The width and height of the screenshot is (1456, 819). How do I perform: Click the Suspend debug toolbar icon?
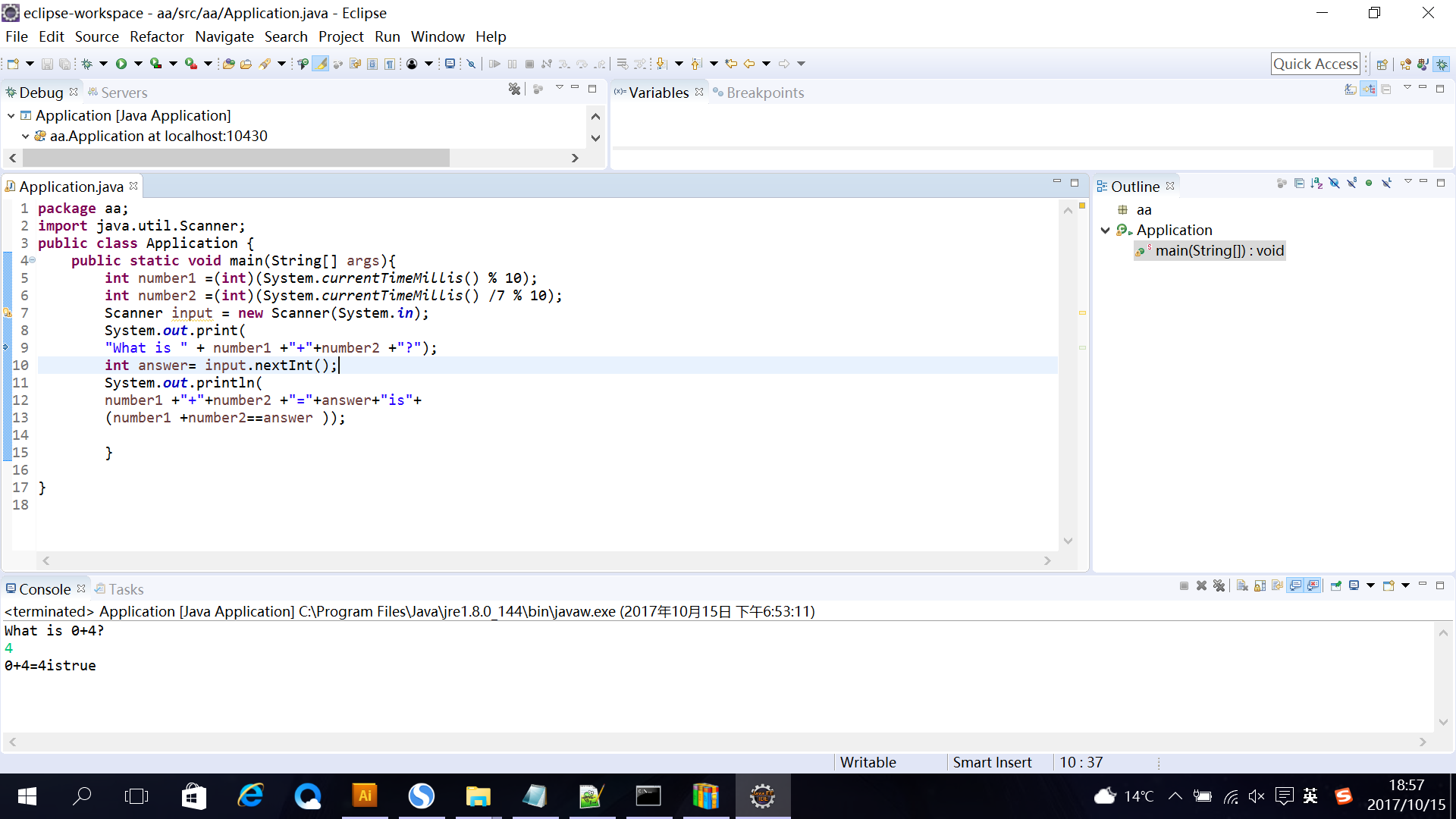point(513,64)
